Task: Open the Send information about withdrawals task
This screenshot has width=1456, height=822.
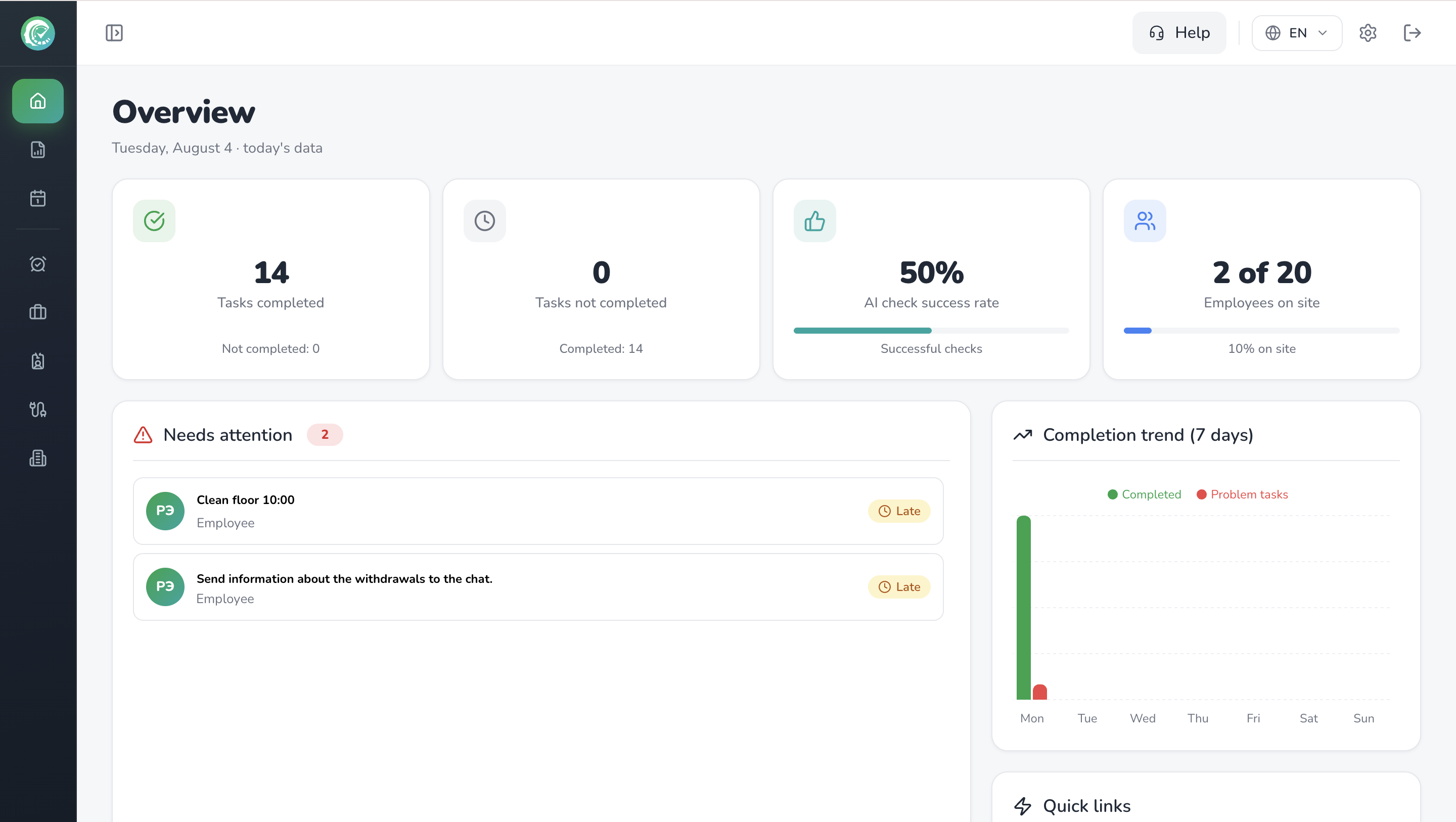Action: pos(538,587)
